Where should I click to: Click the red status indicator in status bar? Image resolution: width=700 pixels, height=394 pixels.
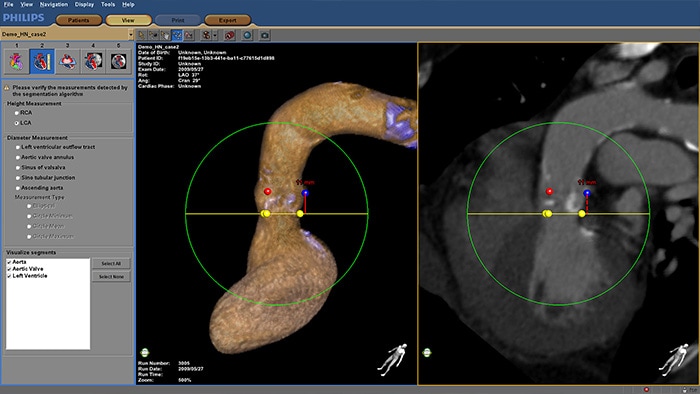pos(646,390)
